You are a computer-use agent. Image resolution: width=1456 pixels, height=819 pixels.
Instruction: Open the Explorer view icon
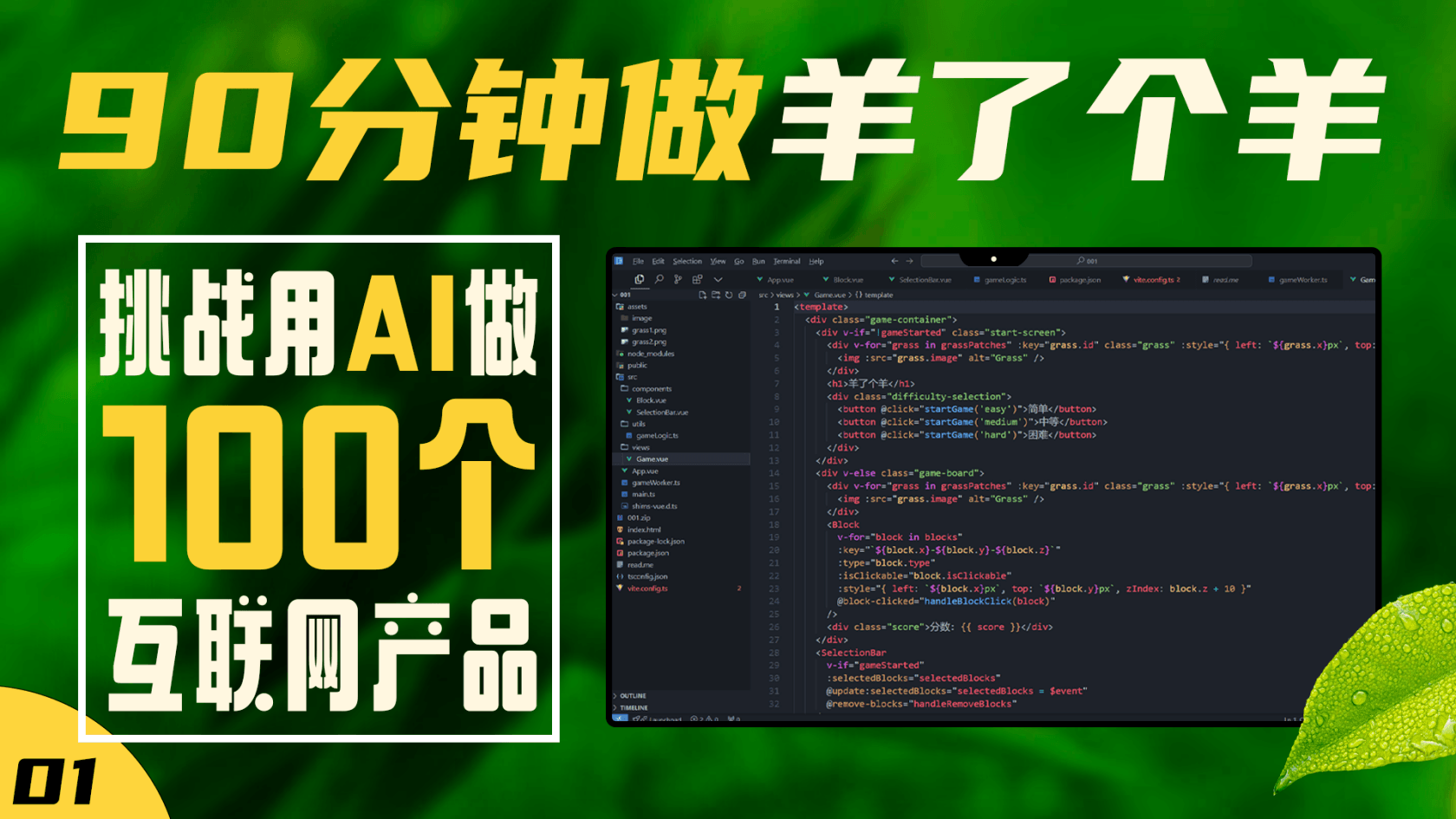639,279
